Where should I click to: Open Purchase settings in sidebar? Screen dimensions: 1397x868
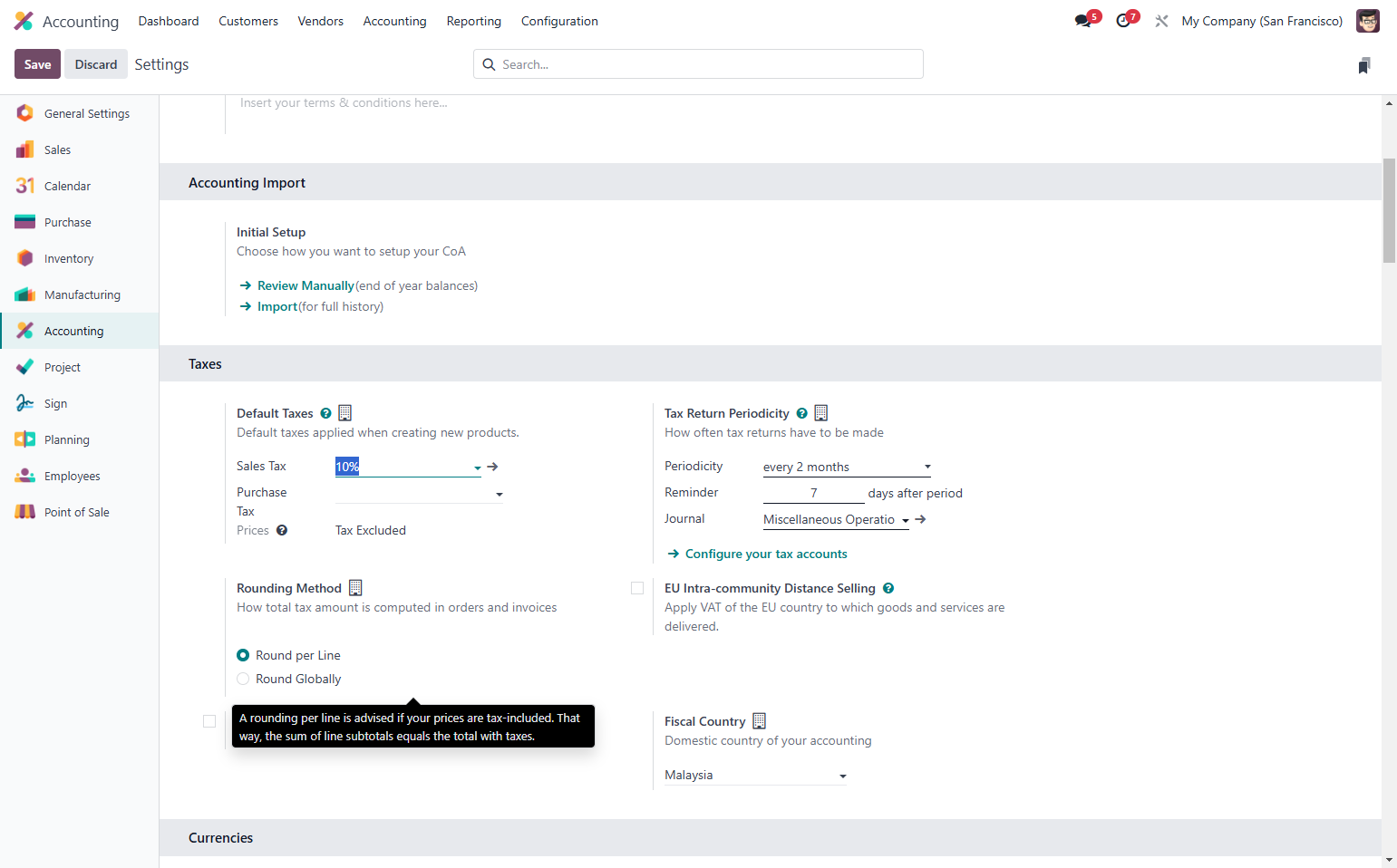80,222
